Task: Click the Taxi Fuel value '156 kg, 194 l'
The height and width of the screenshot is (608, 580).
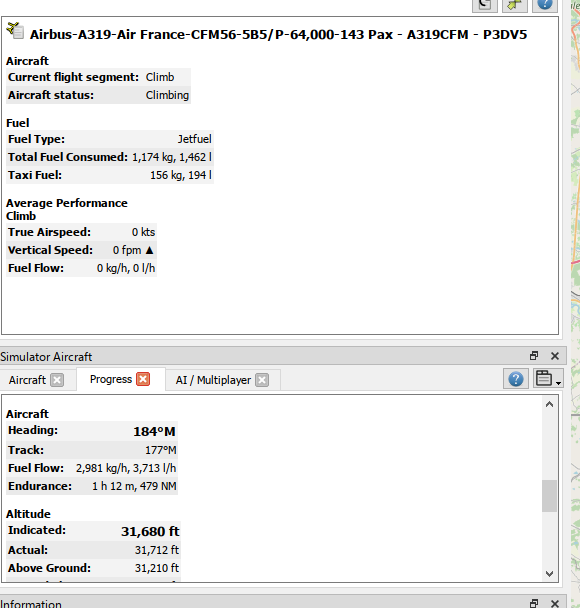Action: click(181, 175)
